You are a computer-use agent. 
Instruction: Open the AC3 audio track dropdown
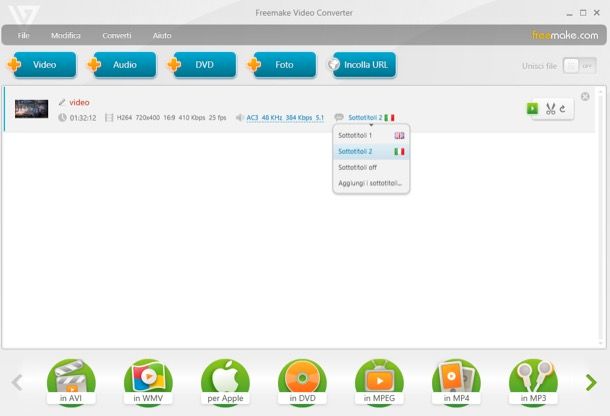point(279,117)
